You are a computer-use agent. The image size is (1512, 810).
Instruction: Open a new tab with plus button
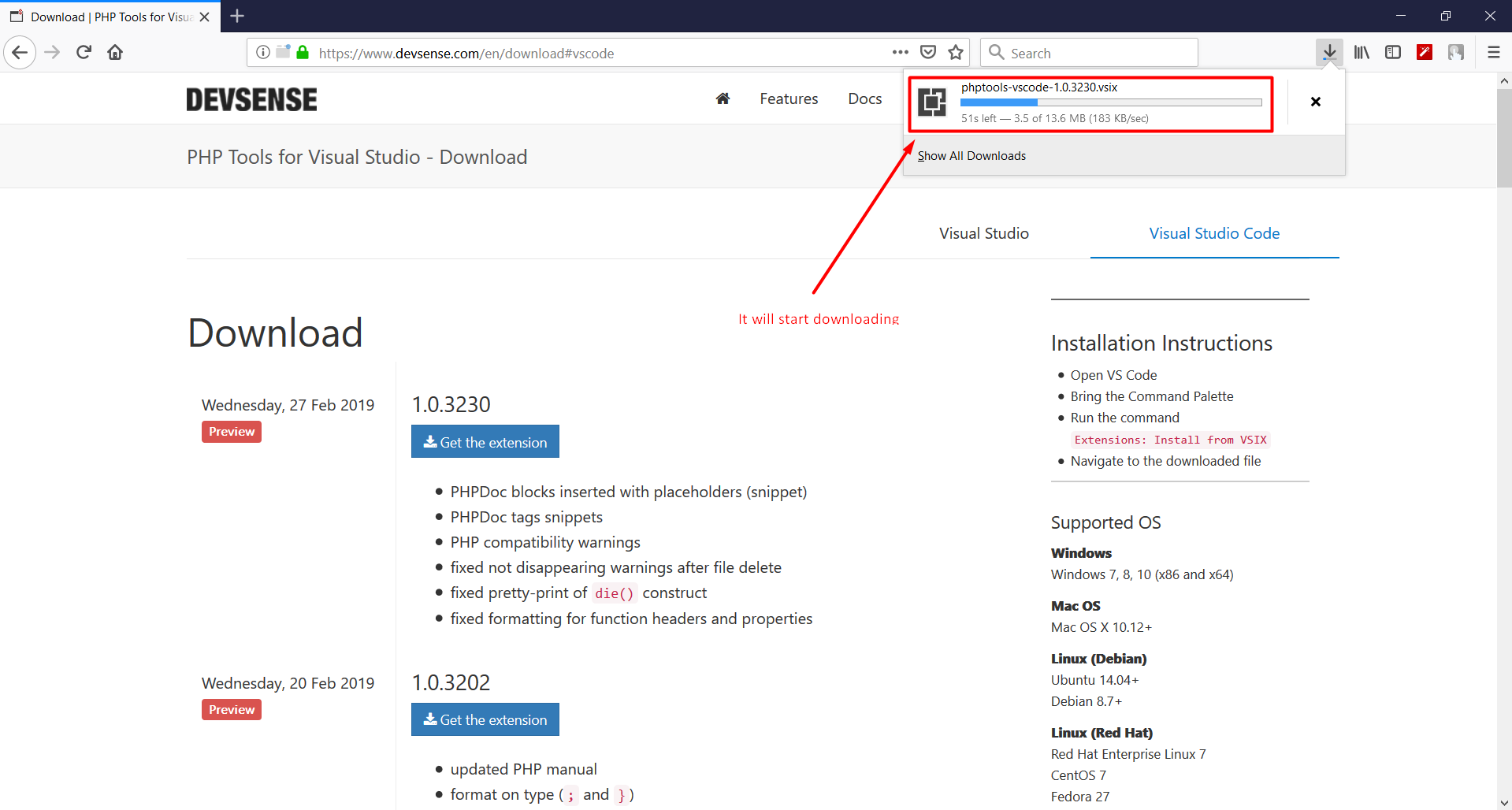tap(237, 16)
